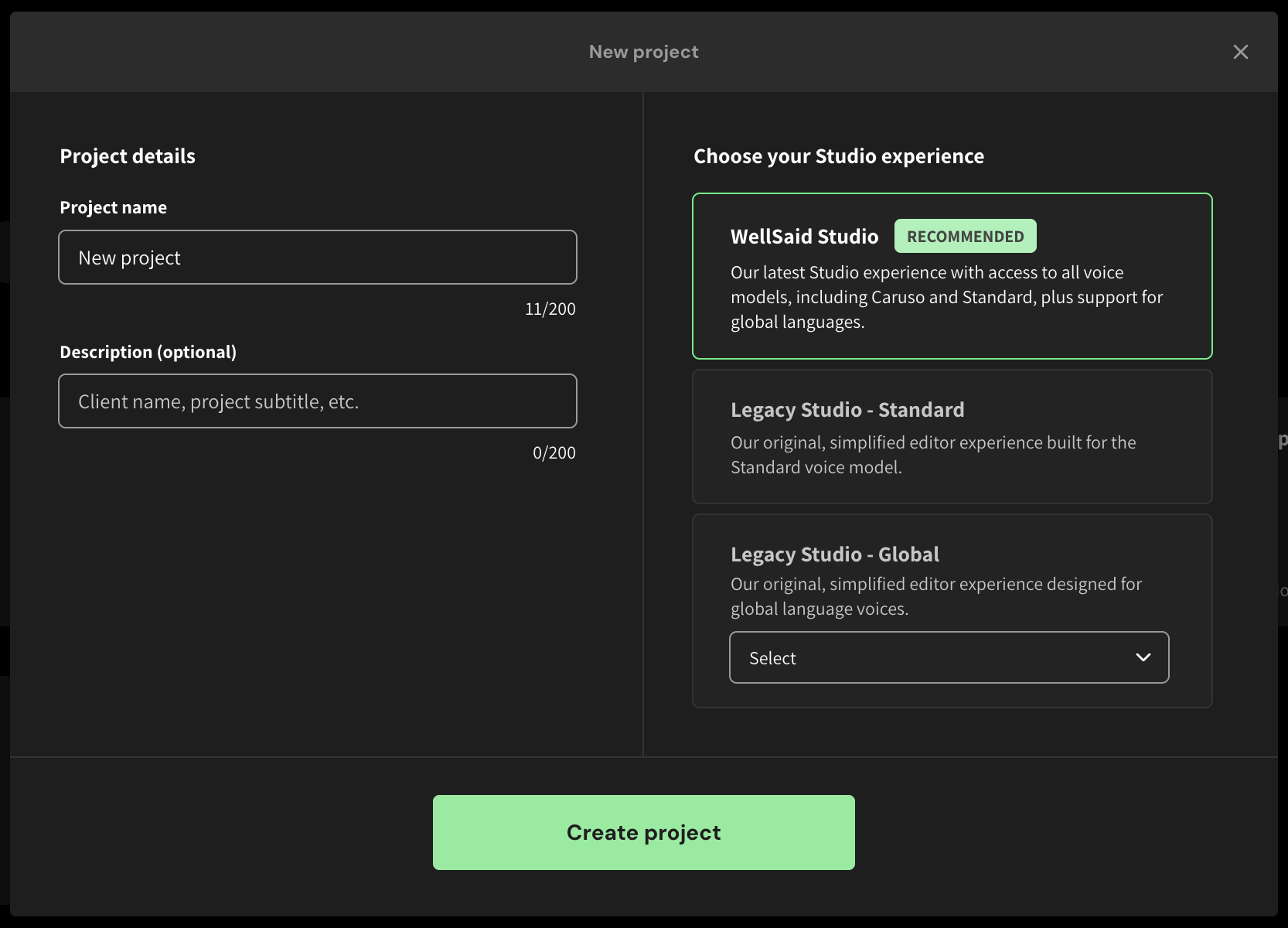Pick the Legacy Studio - Global title

834,554
